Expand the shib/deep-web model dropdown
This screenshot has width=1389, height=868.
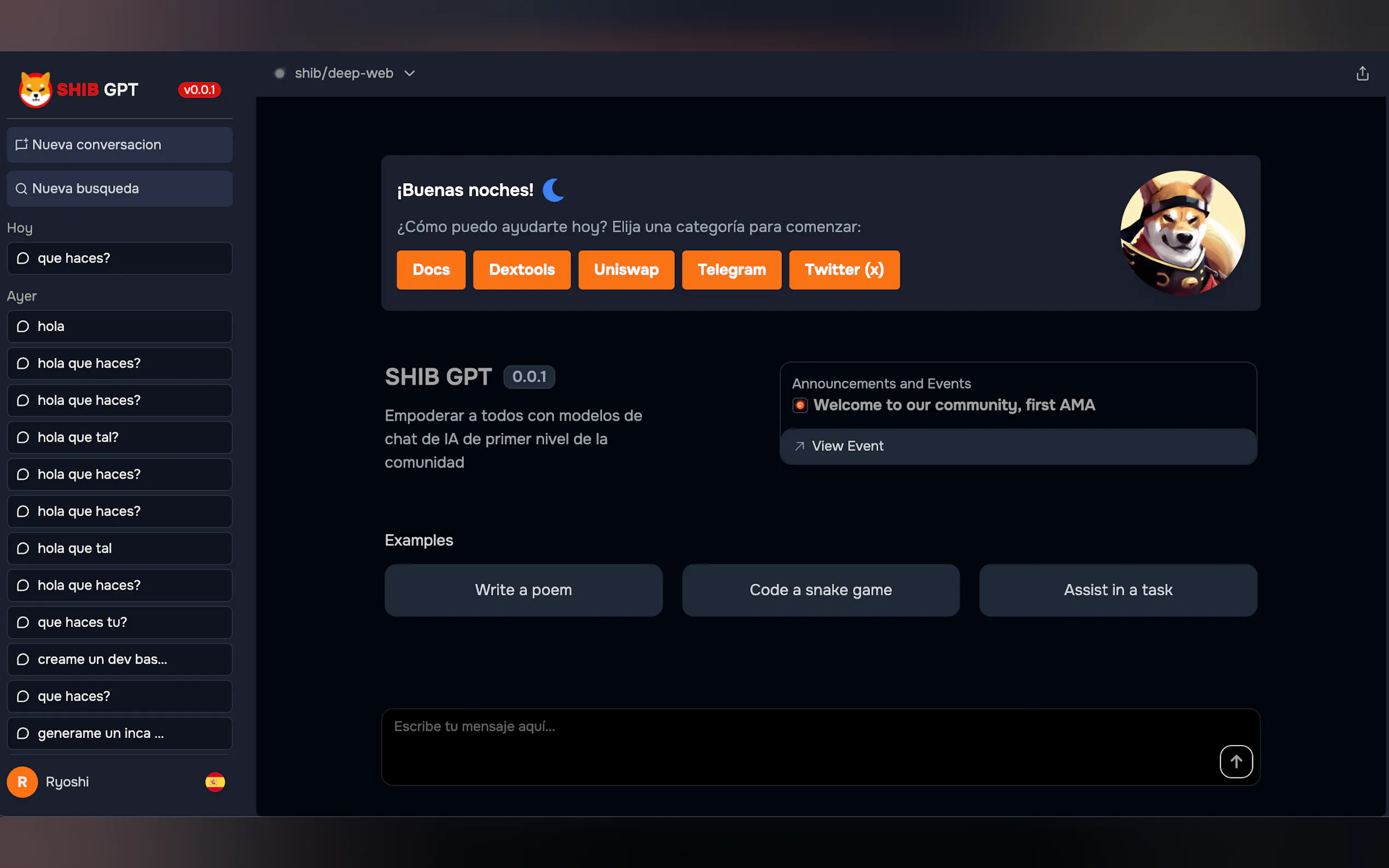(344, 73)
